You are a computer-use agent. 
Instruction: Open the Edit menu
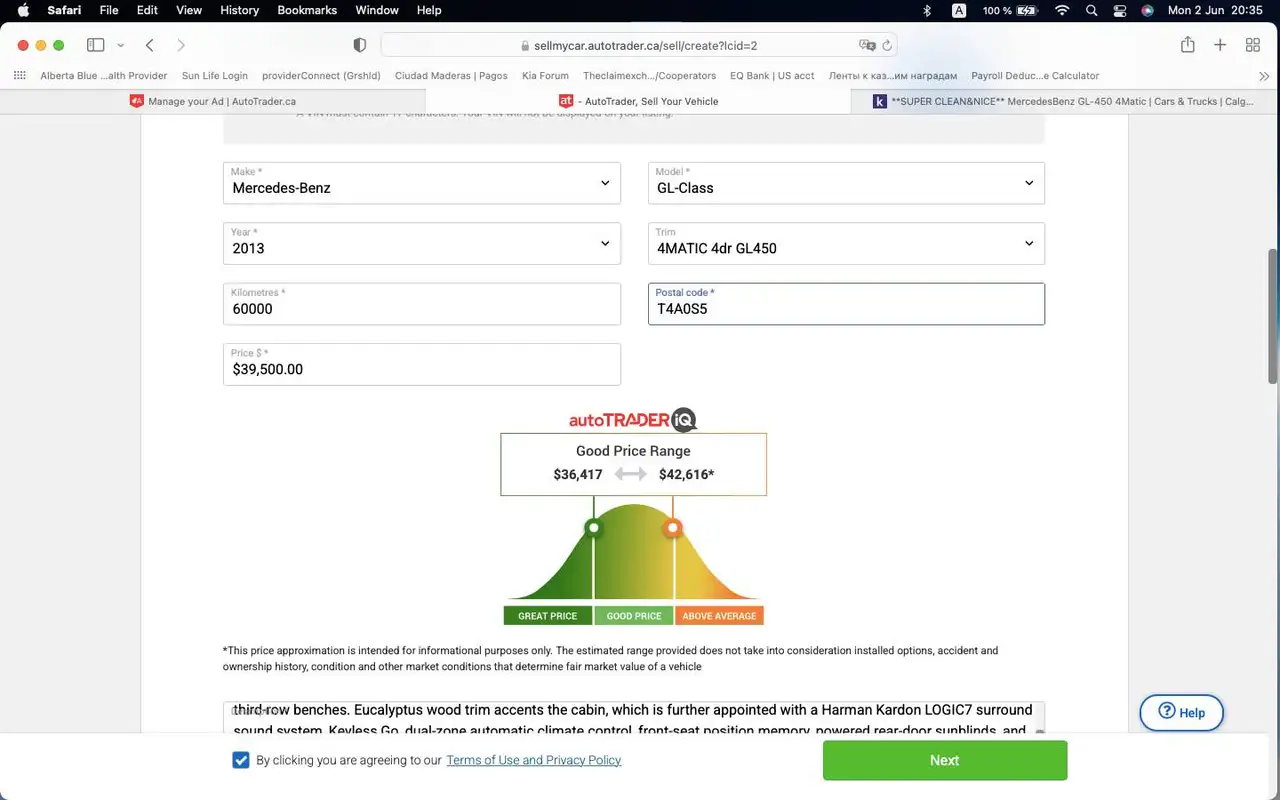click(x=147, y=10)
